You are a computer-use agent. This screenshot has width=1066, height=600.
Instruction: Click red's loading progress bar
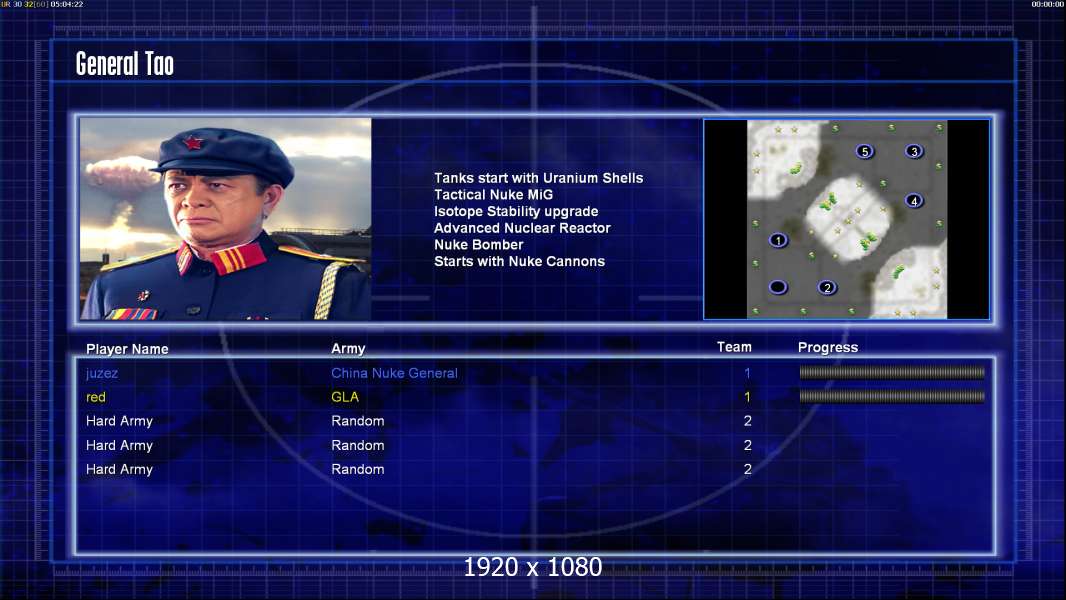(x=892, y=396)
